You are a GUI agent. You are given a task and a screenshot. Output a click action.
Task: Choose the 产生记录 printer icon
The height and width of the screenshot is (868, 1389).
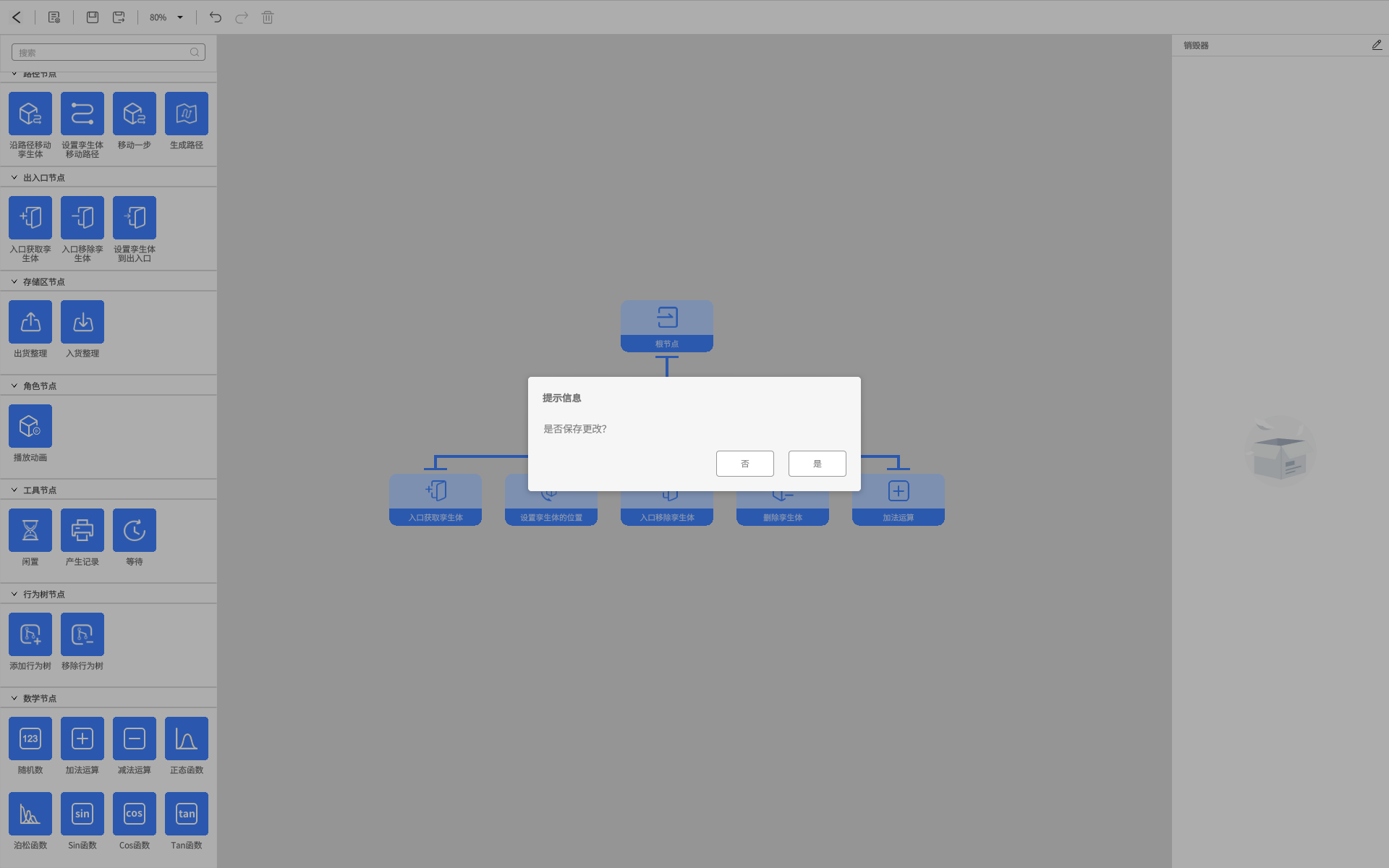coord(82,530)
